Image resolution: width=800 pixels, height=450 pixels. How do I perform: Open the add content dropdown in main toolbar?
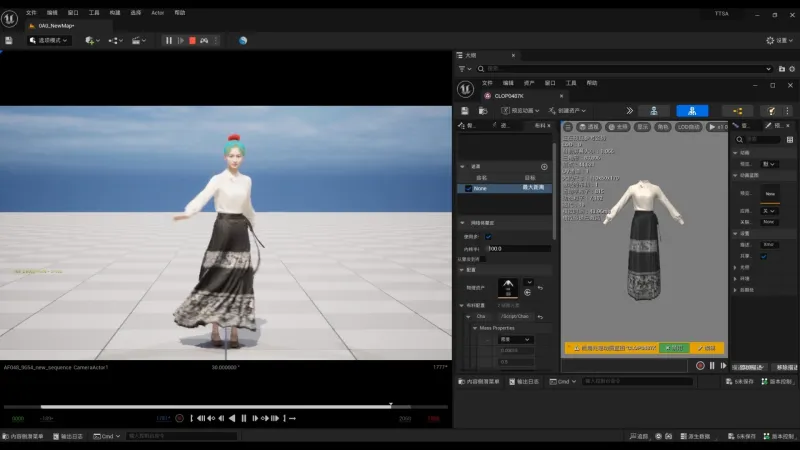tap(92, 40)
